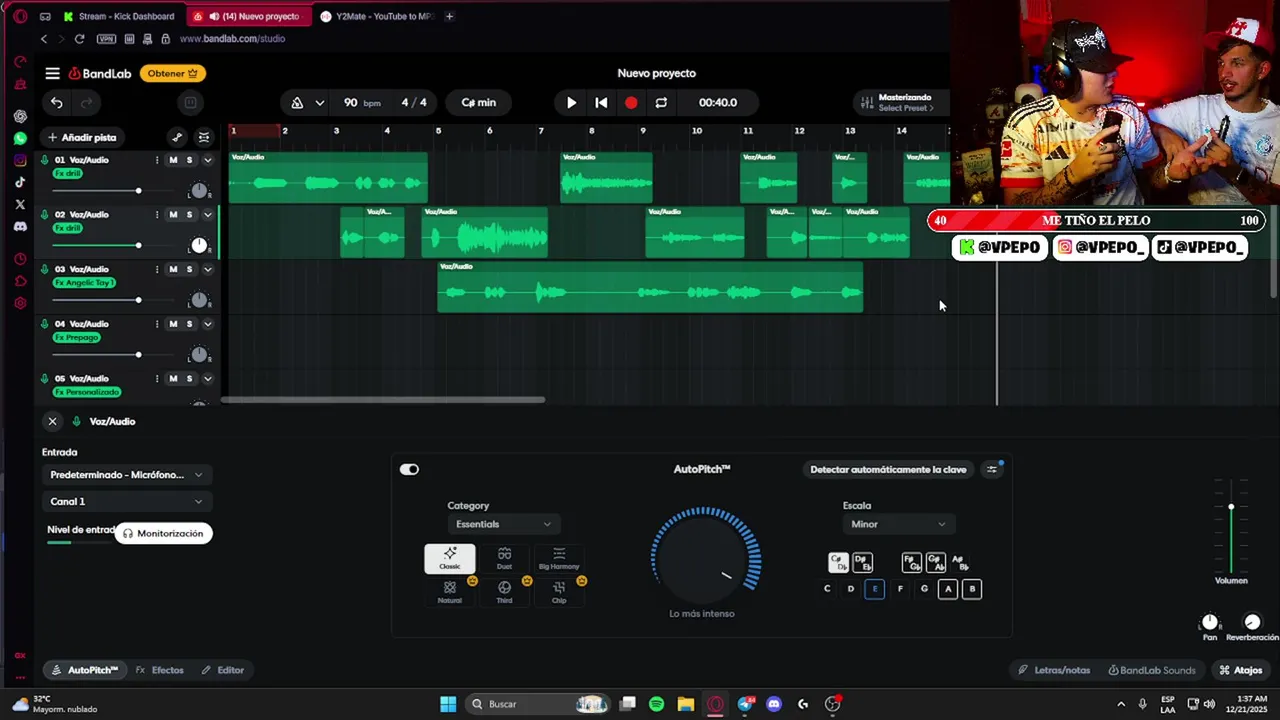Select the Third AutoPitch preset
This screenshot has width=1280, height=720.
[x=504, y=592]
